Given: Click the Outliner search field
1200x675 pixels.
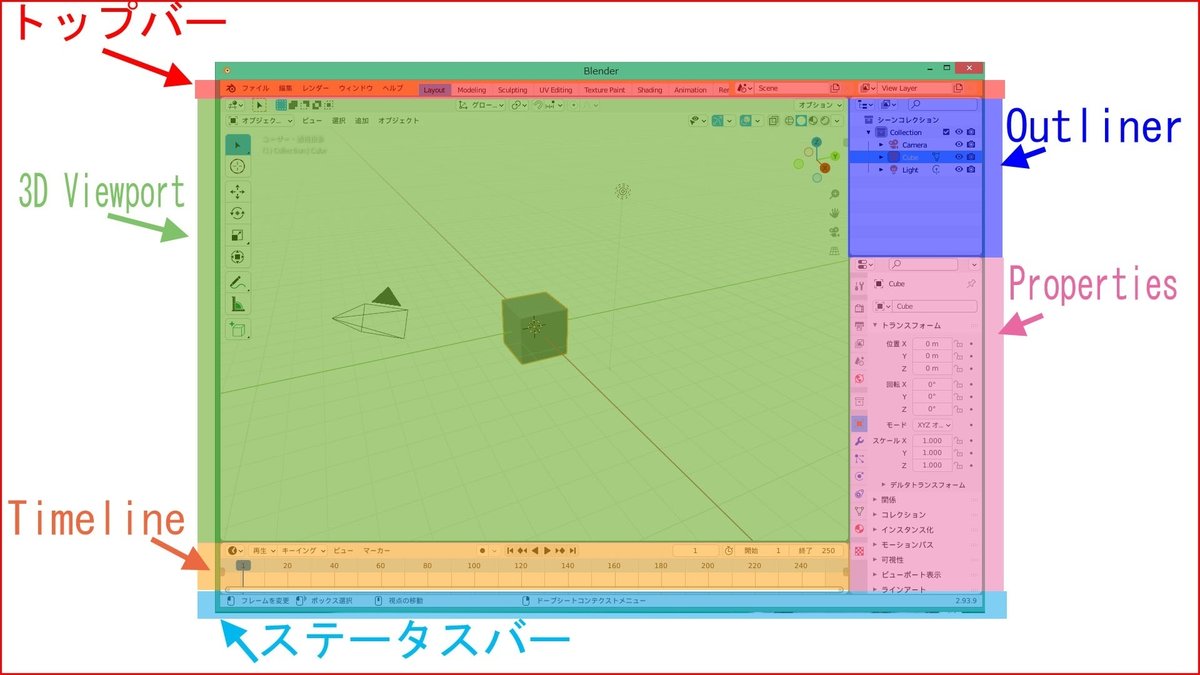Looking at the screenshot, I should pyautogui.click(x=943, y=104).
